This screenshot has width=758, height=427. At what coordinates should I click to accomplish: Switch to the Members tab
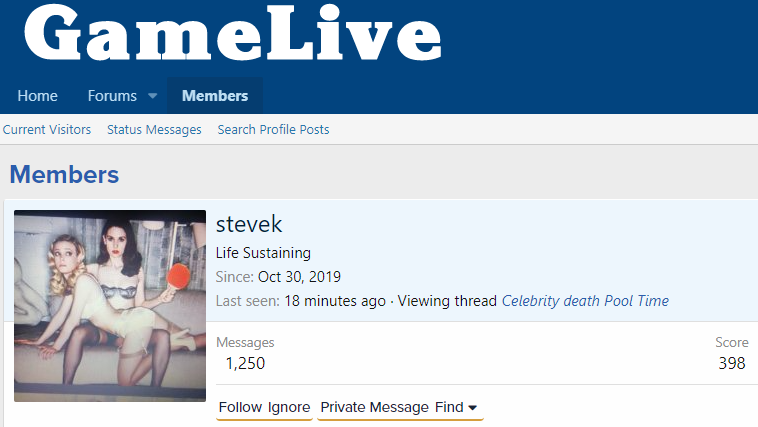(215, 96)
